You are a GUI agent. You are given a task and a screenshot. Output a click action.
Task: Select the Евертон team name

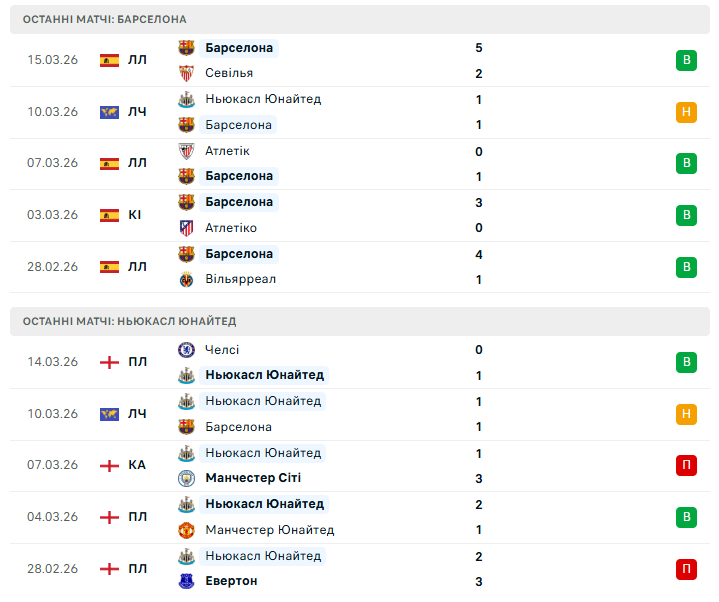[x=231, y=581]
